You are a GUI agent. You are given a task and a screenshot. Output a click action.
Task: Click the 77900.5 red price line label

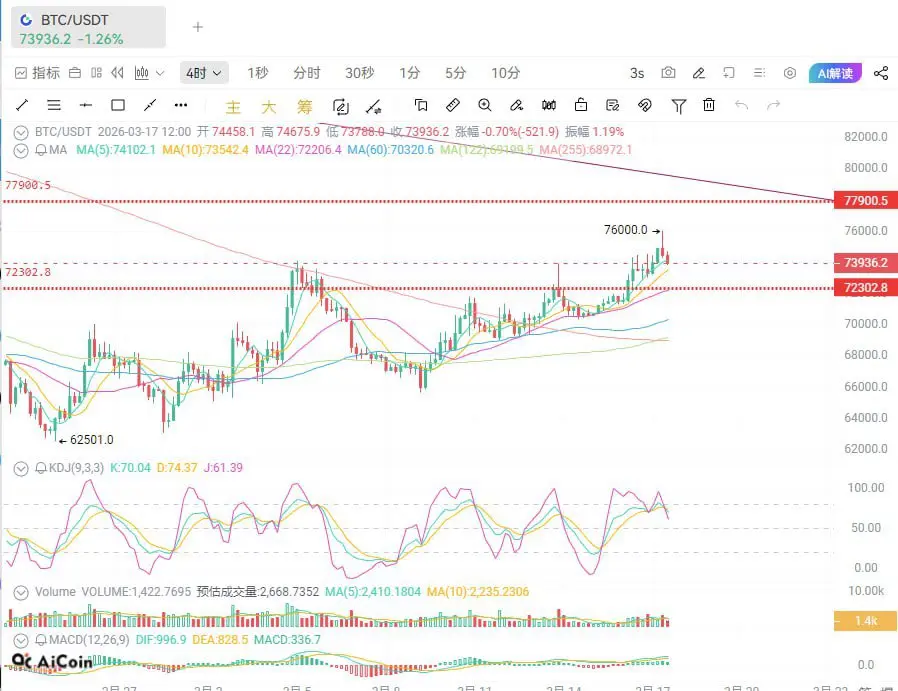click(866, 200)
